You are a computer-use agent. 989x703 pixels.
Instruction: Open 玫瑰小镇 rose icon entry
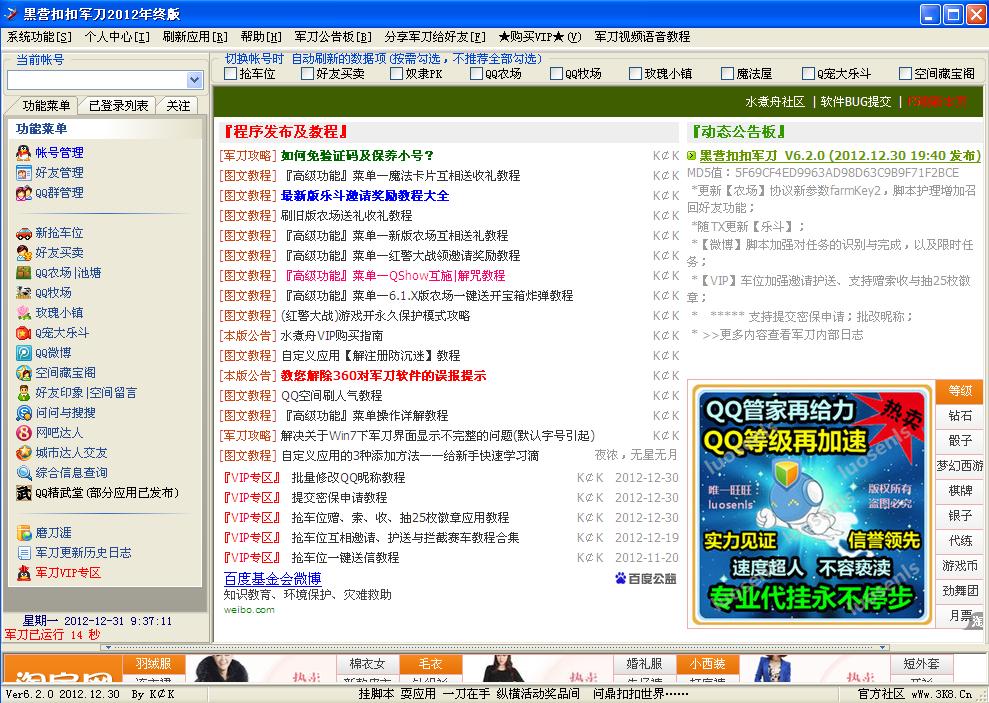tap(24, 313)
